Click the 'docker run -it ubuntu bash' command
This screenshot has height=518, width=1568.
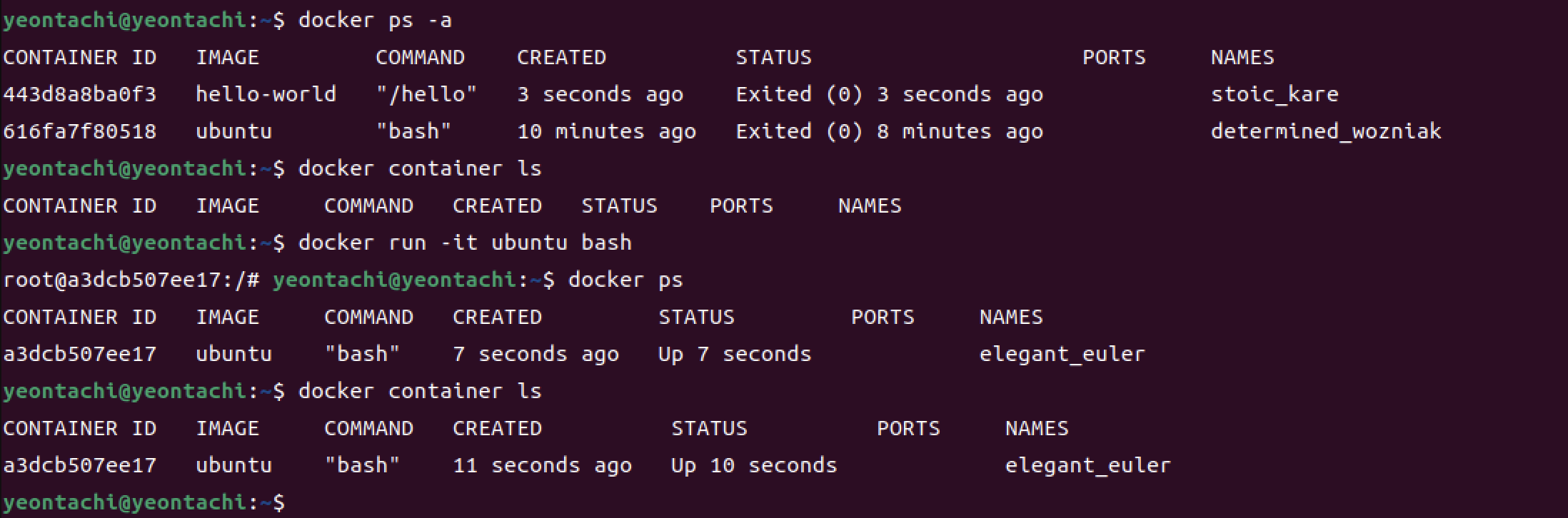click(x=465, y=243)
